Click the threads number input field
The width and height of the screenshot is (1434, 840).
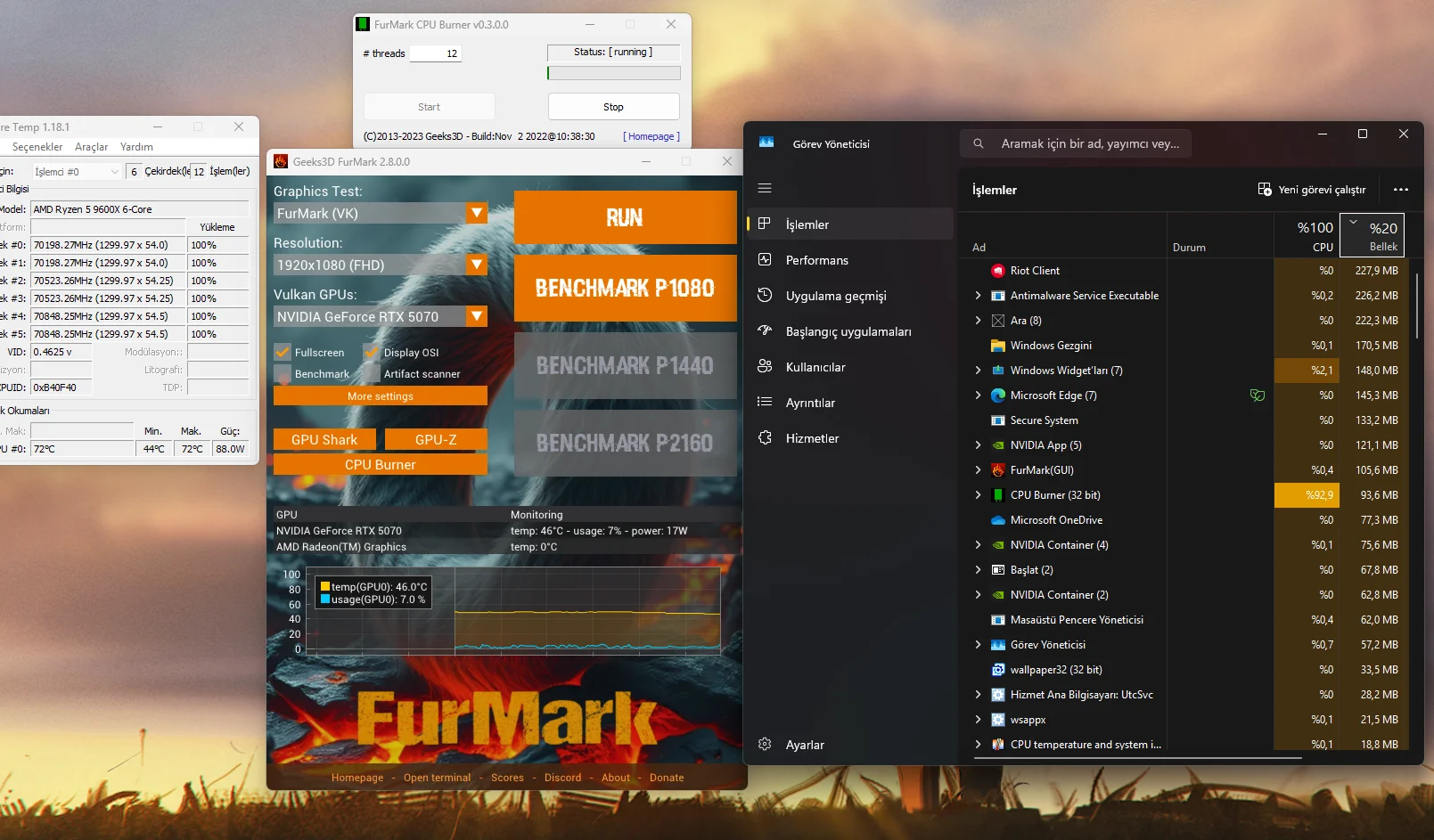click(435, 53)
